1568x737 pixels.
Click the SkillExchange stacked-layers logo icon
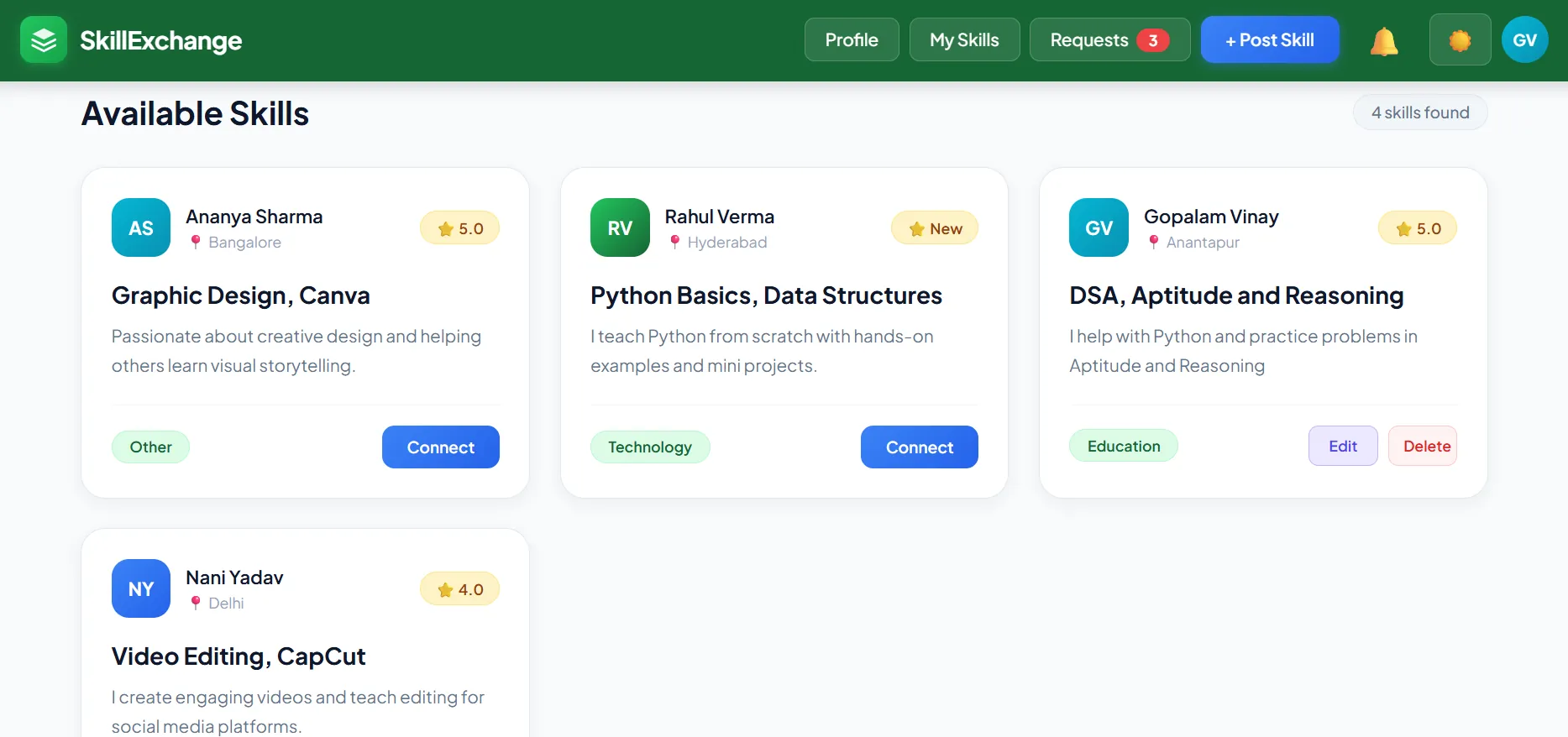[x=44, y=39]
